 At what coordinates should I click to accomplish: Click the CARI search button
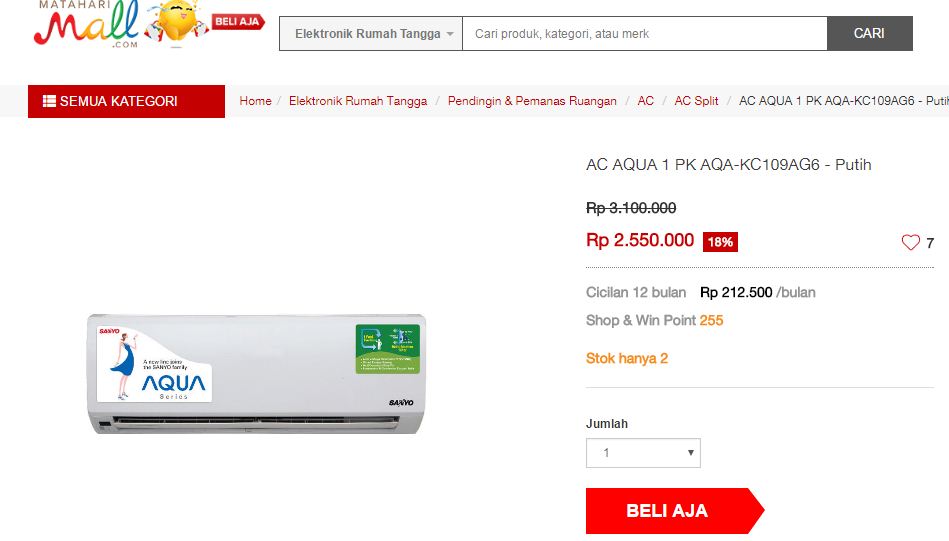[x=870, y=34]
